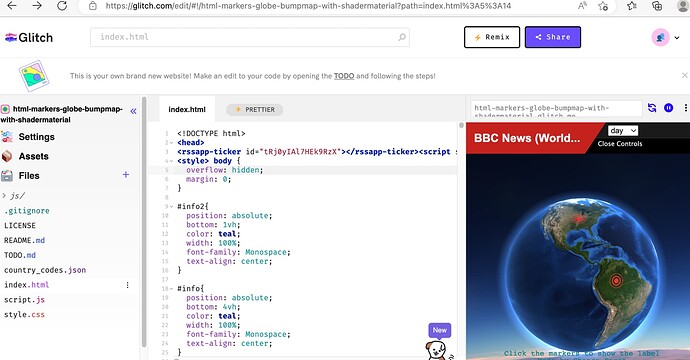The image size is (690, 360).
Task: Click the rssapp-ticker code on line 3
Action: pos(316,152)
